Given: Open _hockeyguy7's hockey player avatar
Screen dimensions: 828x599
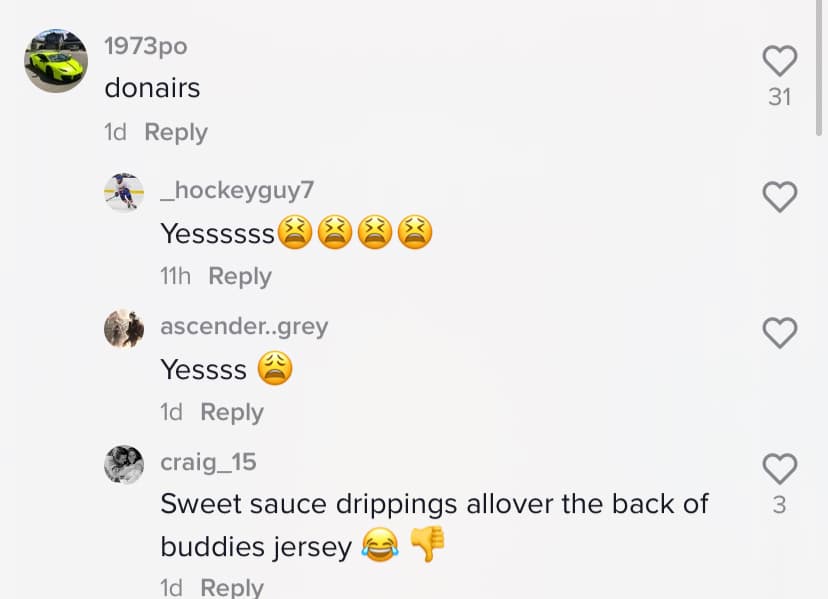Looking at the screenshot, I should pyautogui.click(x=124, y=192).
